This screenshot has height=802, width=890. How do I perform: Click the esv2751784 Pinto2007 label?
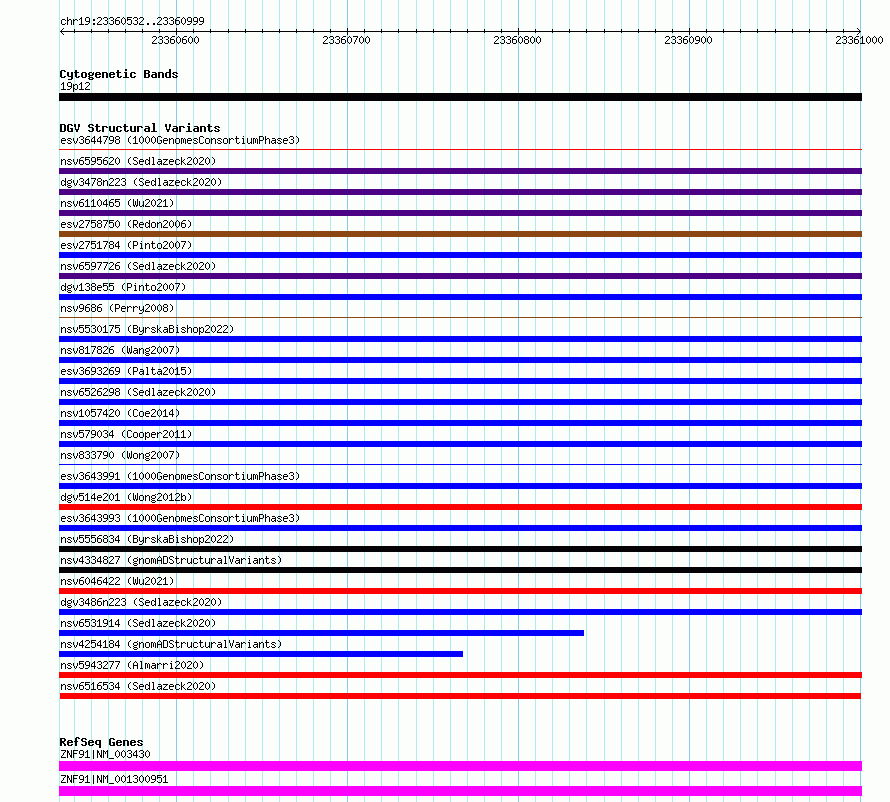click(x=126, y=245)
